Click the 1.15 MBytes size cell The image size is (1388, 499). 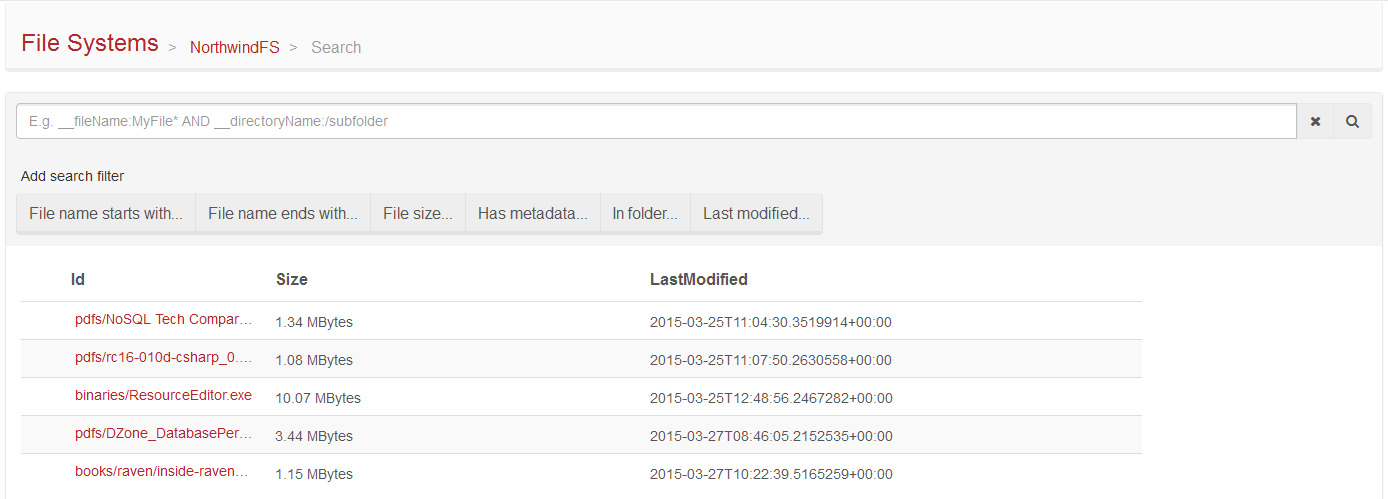coord(314,474)
